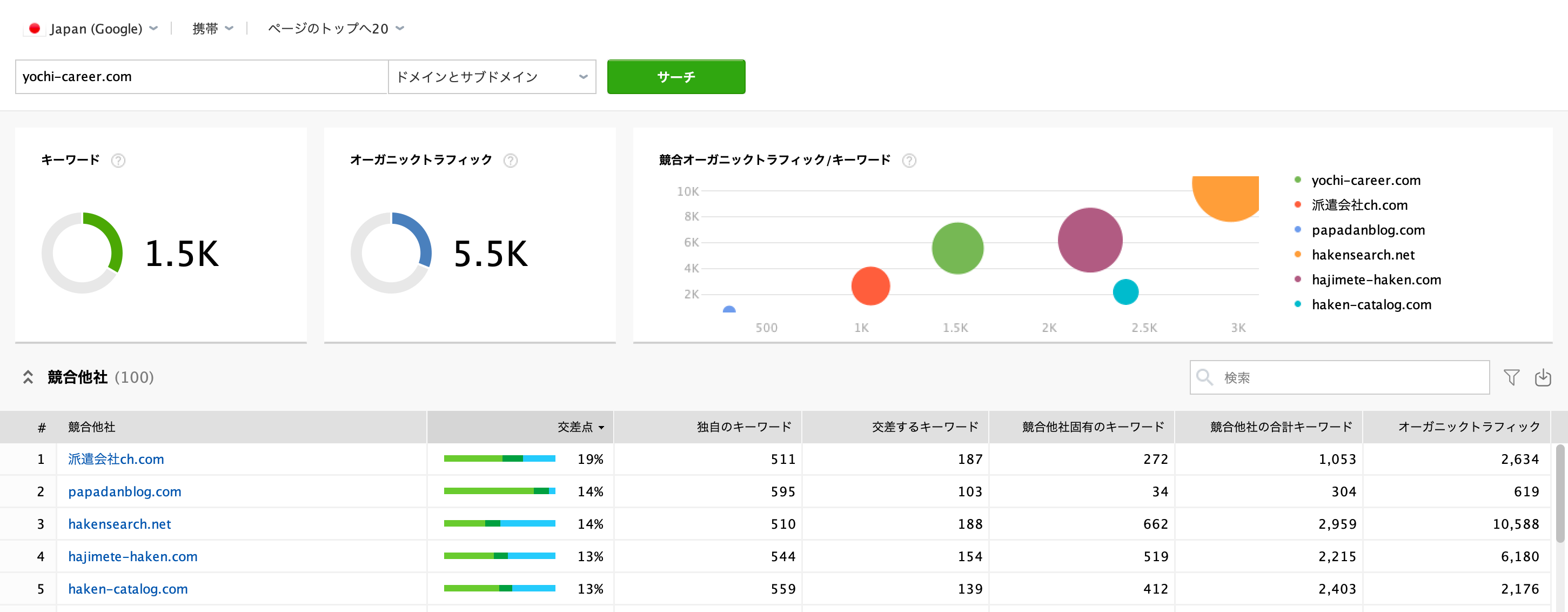
Task: Click the export download icon
Action: point(1543,377)
